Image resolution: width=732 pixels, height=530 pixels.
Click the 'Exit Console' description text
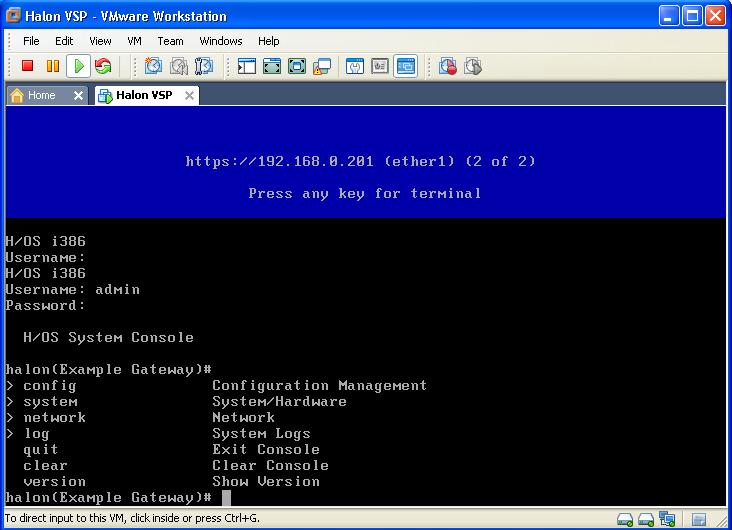point(266,450)
